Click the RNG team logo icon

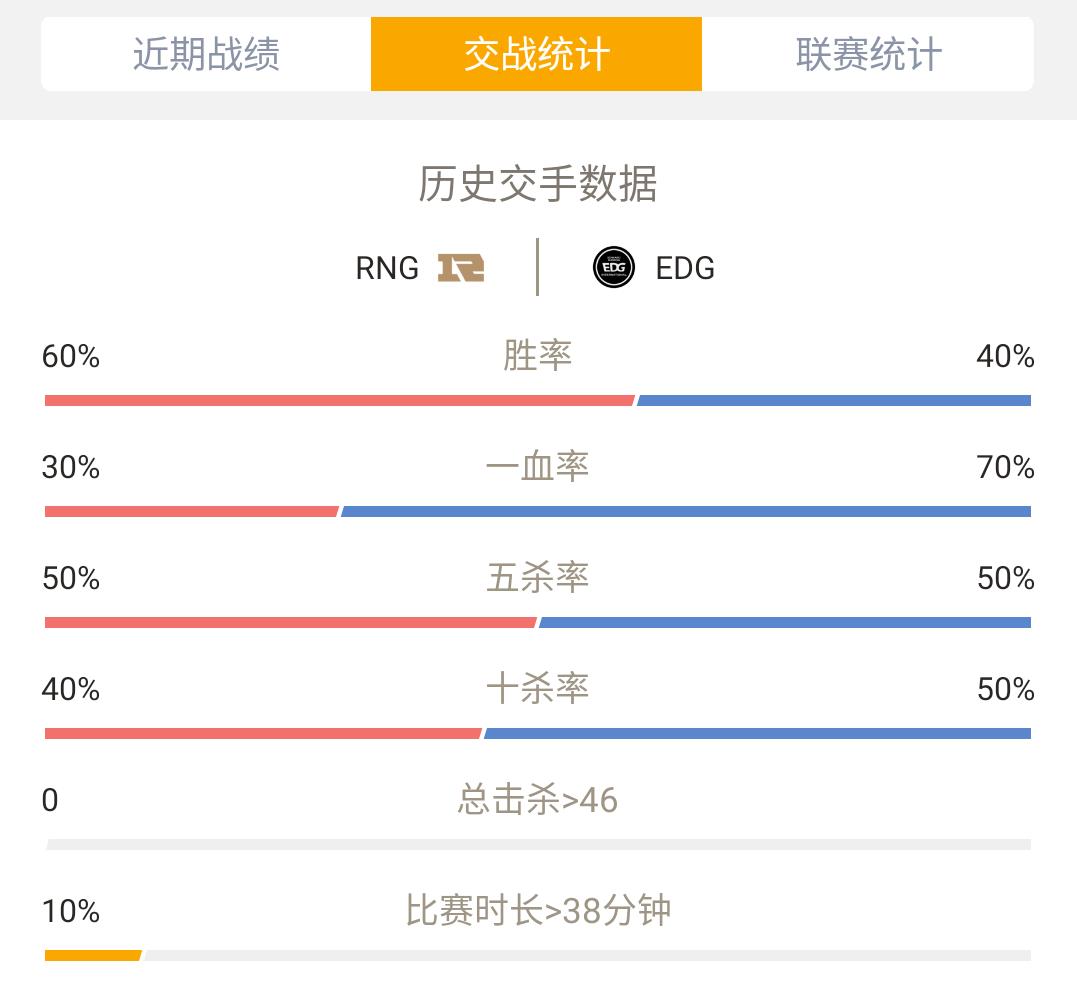[x=461, y=268]
